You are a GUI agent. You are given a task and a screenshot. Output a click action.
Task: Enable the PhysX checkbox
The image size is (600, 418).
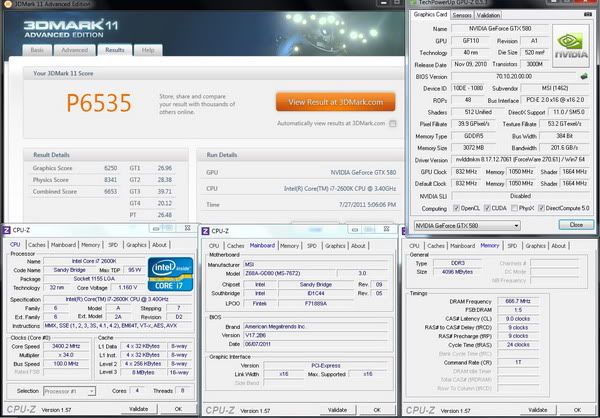(x=514, y=208)
